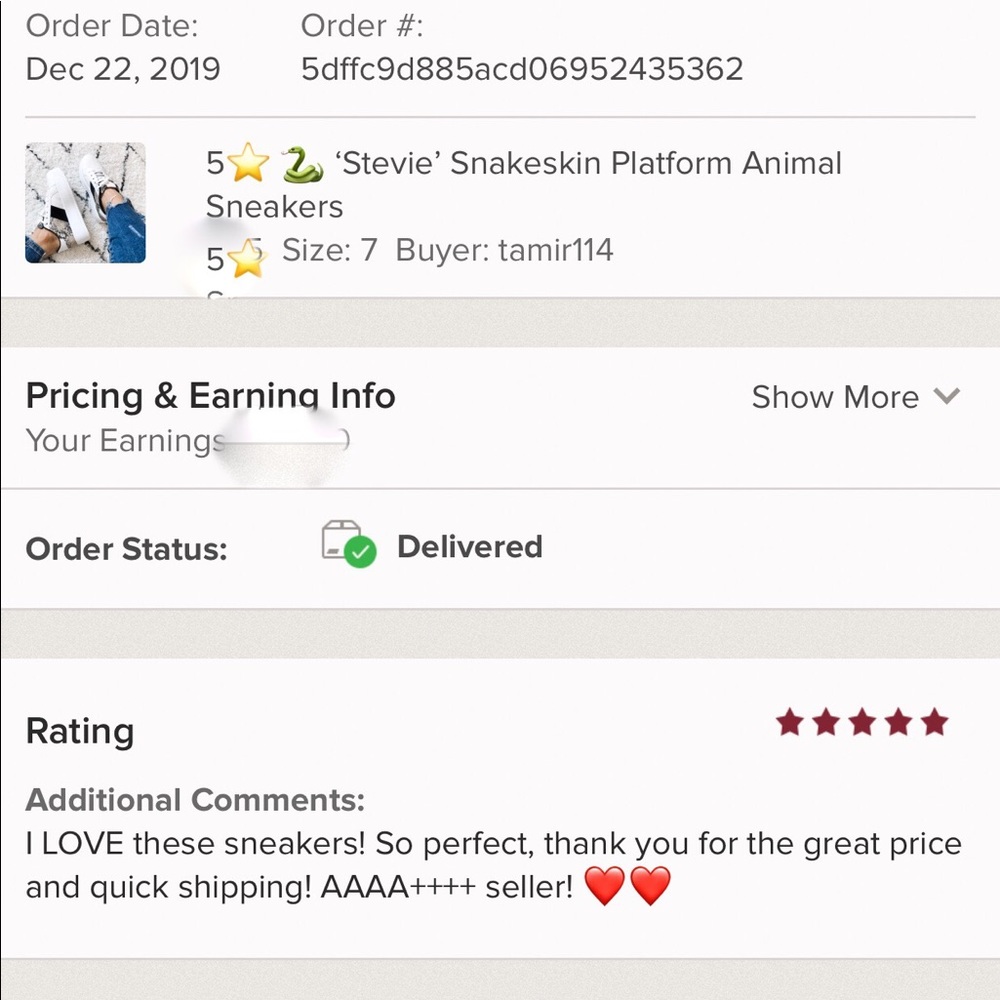Screen dimensions: 1000x1000
Task: Click the second red heart emoji
Action: pos(650,886)
